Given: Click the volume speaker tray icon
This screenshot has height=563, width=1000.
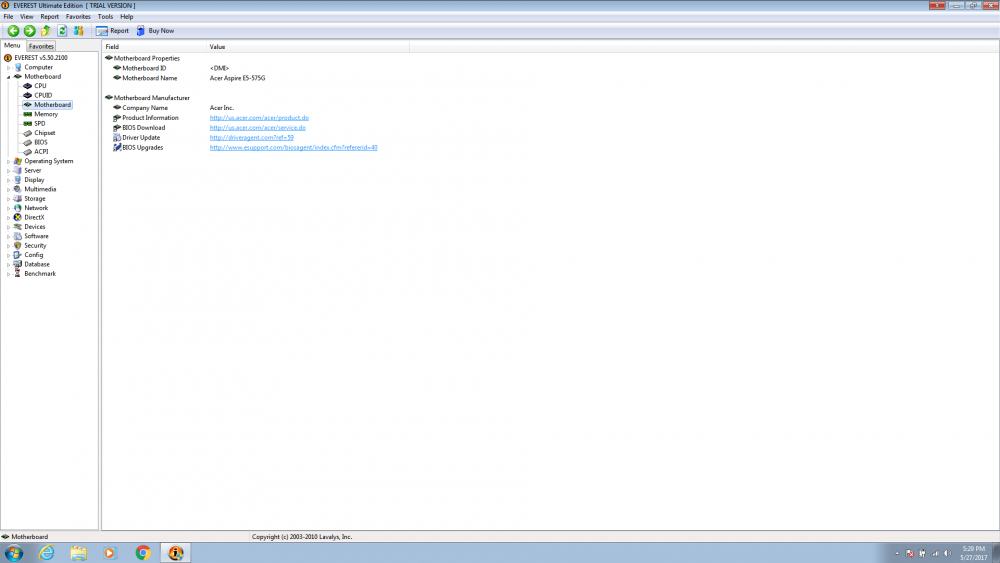Looking at the screenshot, I should click(948, 553).
